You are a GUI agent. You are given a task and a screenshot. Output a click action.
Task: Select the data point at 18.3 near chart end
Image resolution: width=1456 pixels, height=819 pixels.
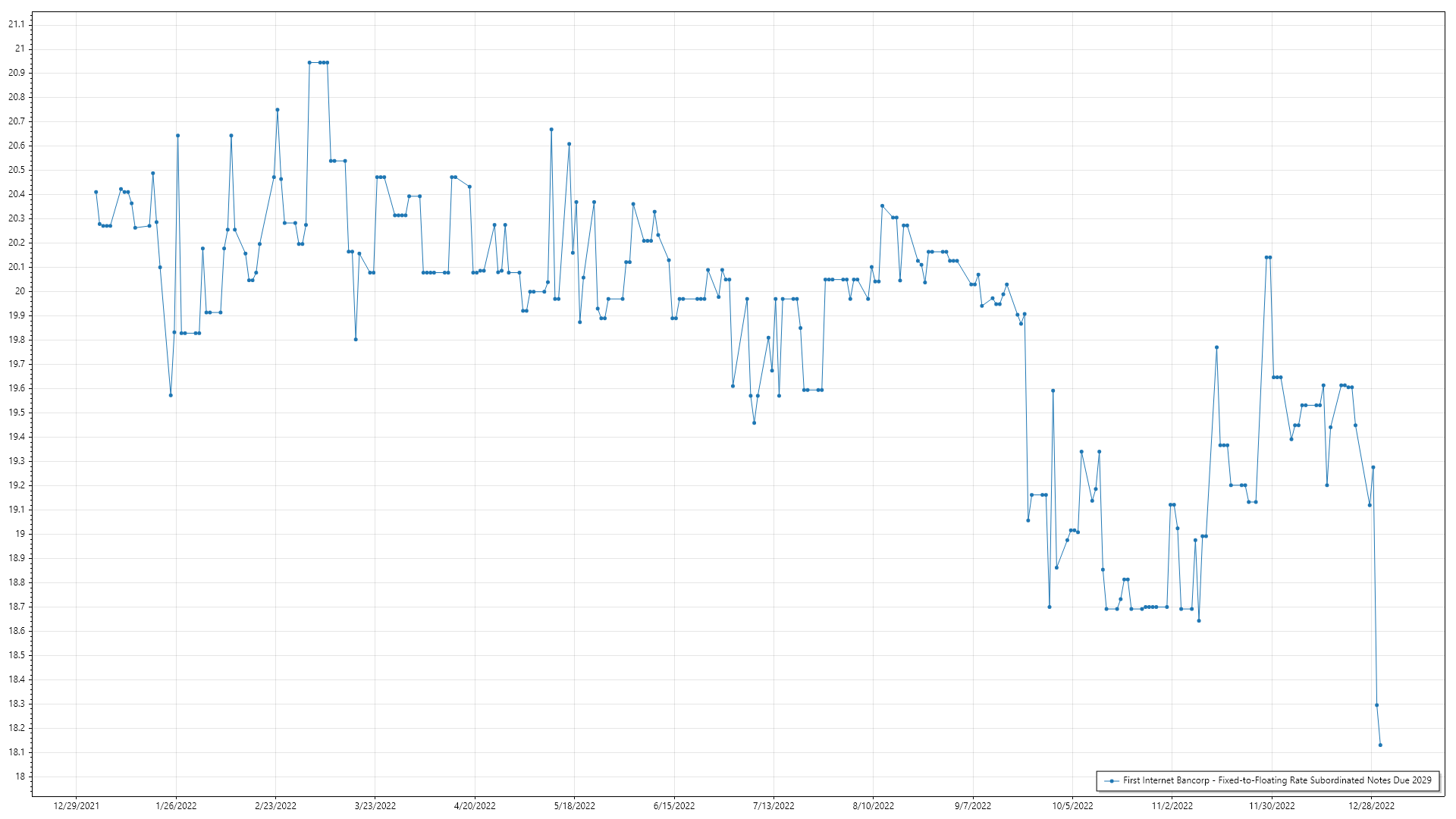coord(1376,705)
